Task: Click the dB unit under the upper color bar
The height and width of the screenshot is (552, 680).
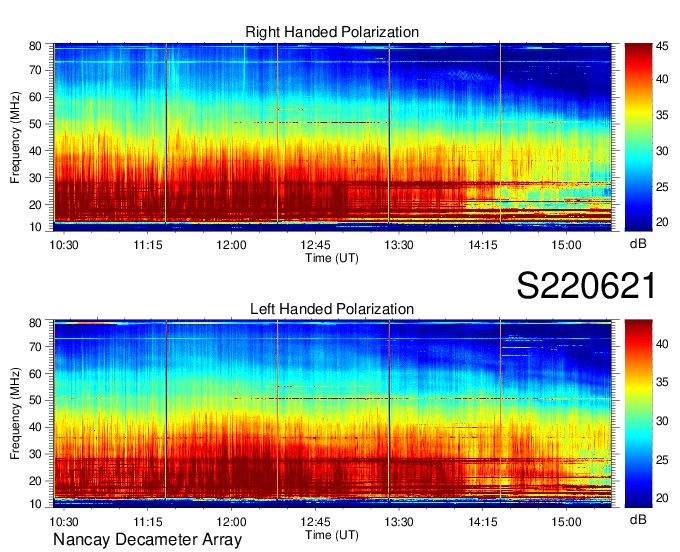Action: tap(638, 244)
